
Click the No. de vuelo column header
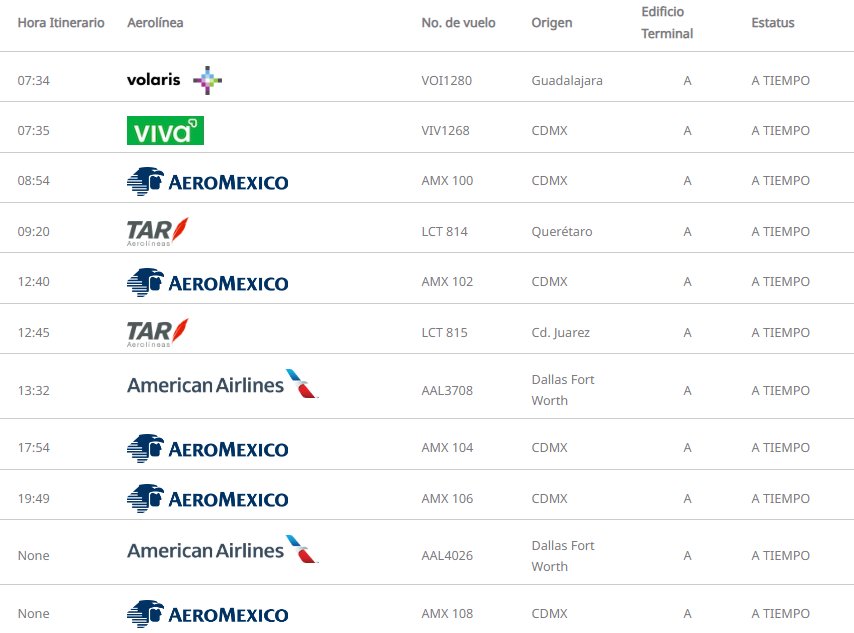[458, 23]
